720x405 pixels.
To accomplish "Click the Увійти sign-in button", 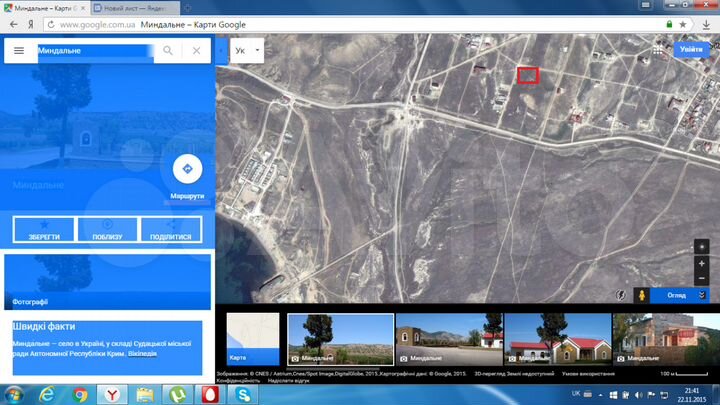I will pos(691,49).
